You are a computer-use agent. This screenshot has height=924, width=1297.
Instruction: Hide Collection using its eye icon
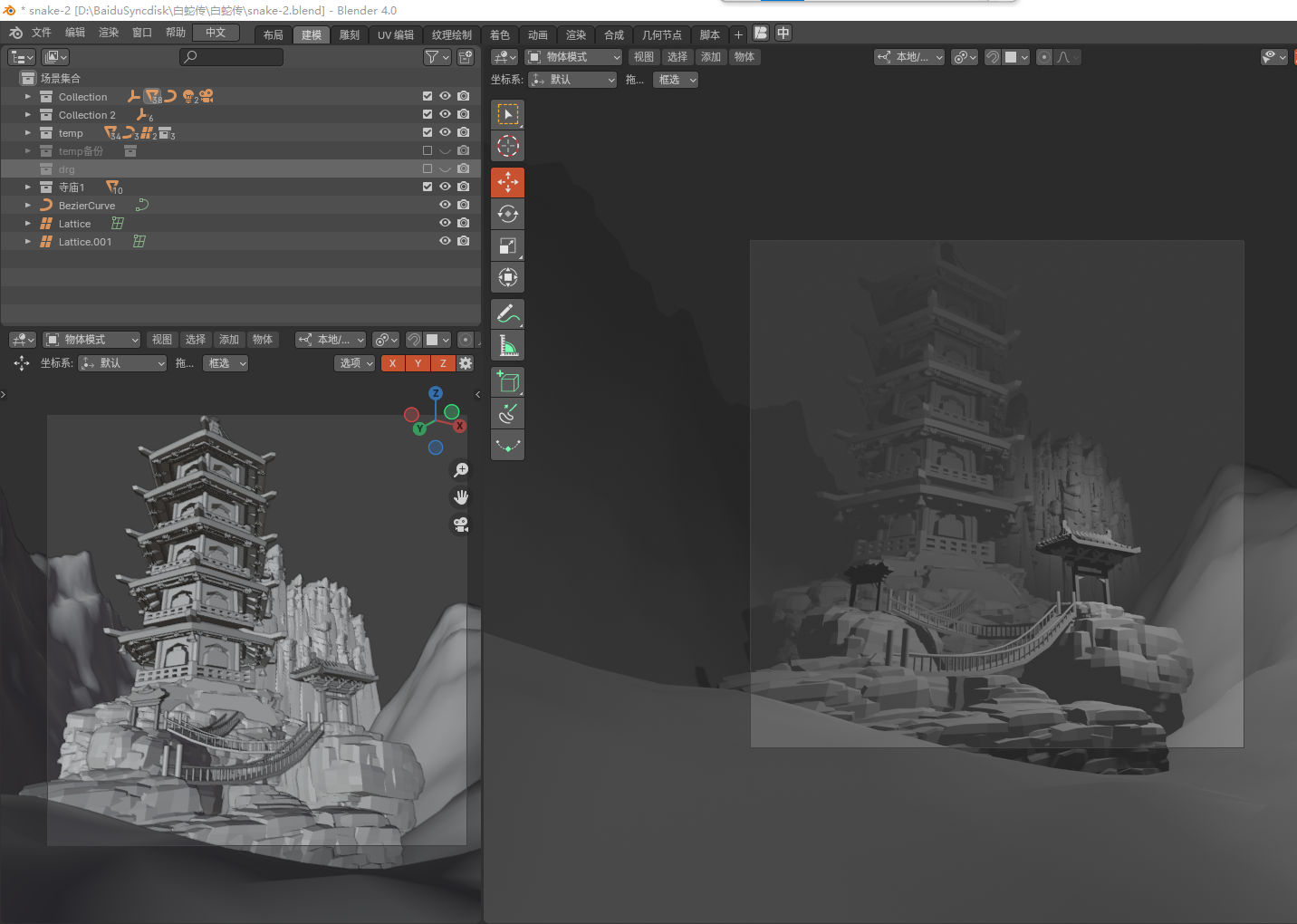tap(446, 96)
